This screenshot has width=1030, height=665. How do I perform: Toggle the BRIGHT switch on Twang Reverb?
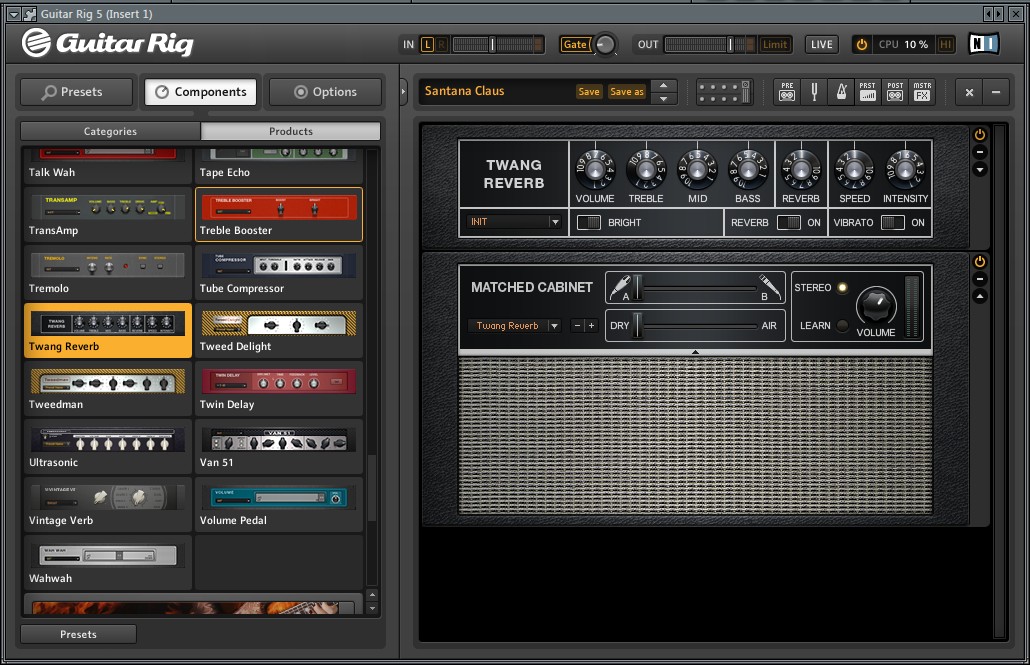pyautogui.click(x=589, y=222)
